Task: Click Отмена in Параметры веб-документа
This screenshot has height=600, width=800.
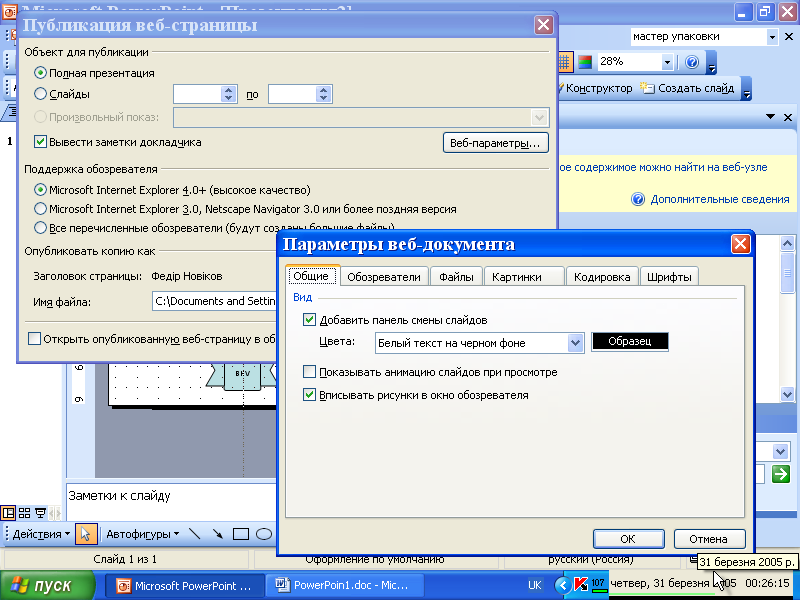Action: pyautogui.click(x=709, y=539)
